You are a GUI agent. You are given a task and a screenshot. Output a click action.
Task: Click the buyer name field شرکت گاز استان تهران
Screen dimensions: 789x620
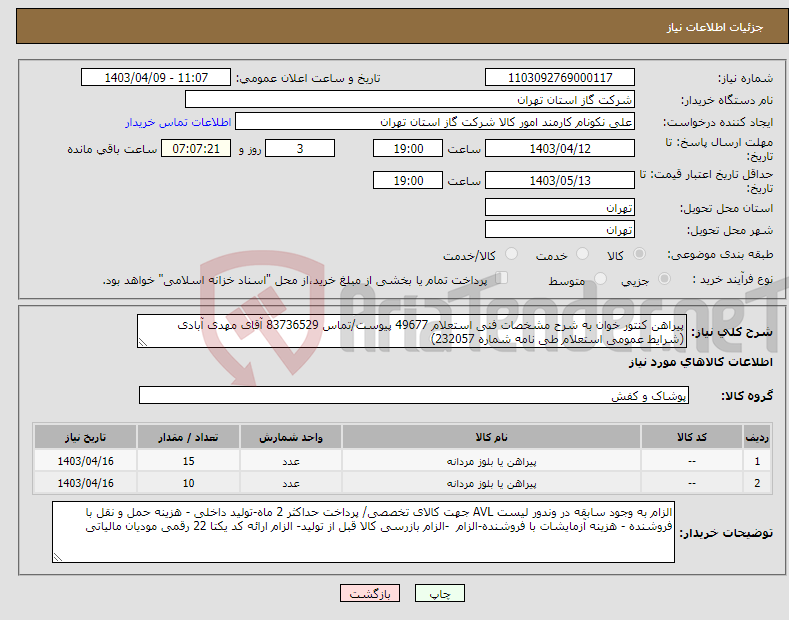click(410, 100)
